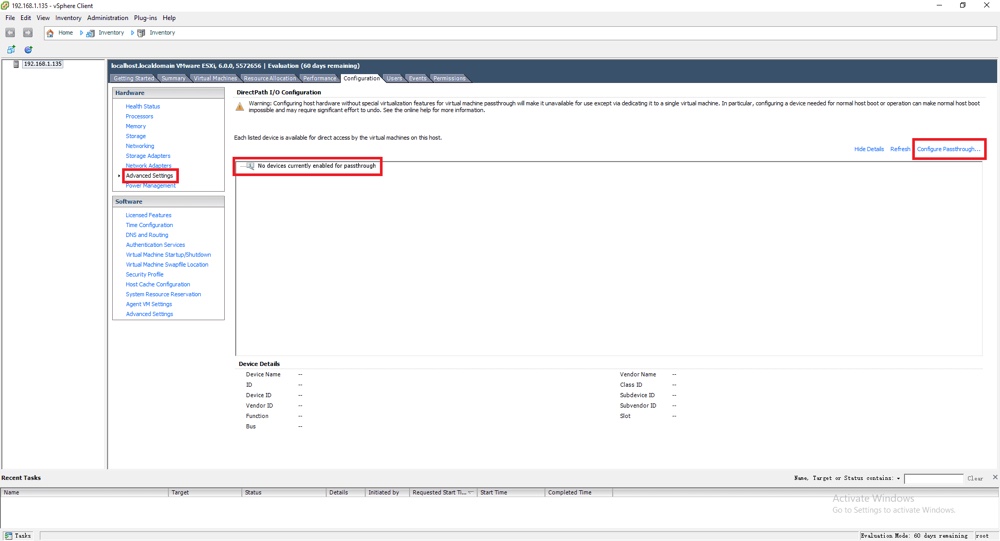Sort tasks by Name column header
This screenshot has height=541, width=1000.
click(84, 493)
